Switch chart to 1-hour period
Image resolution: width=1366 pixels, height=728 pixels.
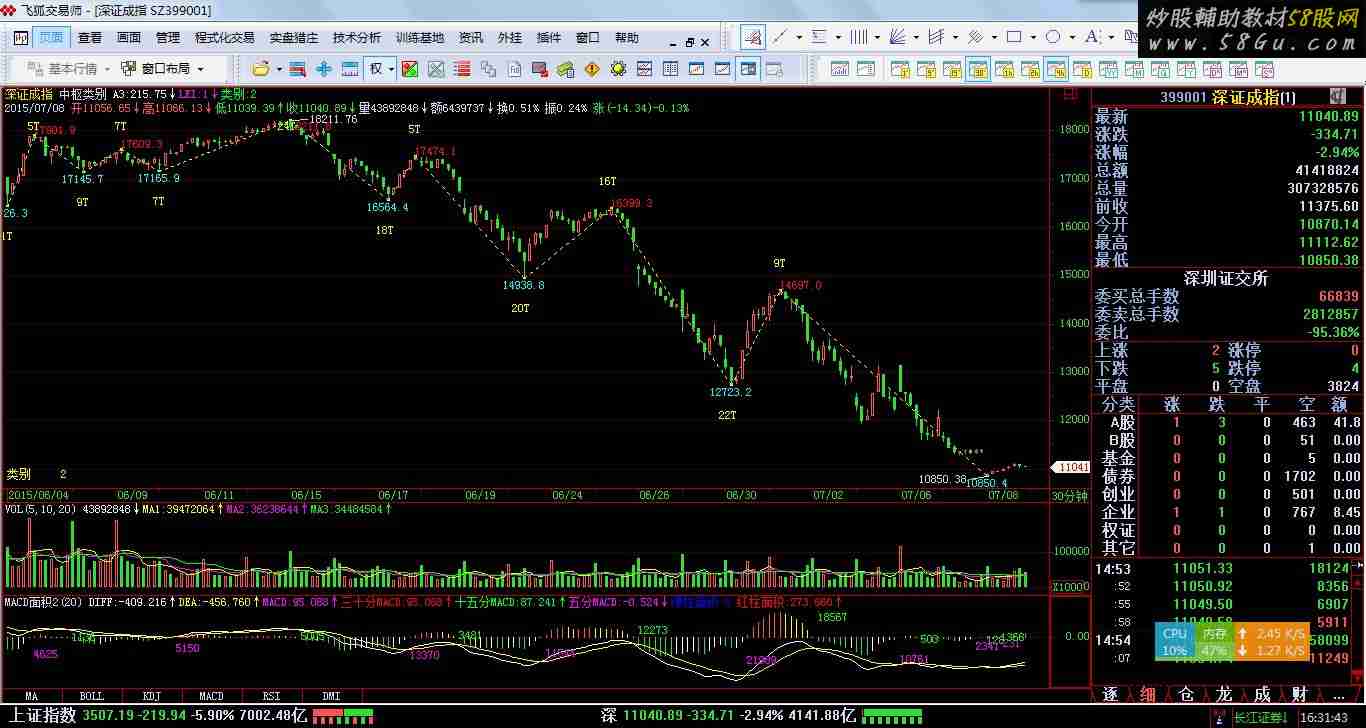pyautogui.click(x=1004, y=69)
